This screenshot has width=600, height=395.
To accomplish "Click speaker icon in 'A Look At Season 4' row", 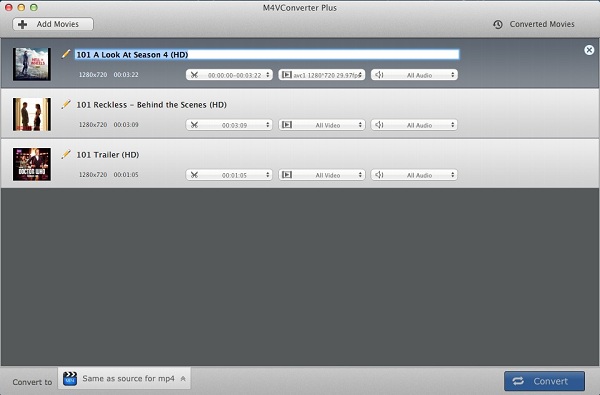I will 379,75.
